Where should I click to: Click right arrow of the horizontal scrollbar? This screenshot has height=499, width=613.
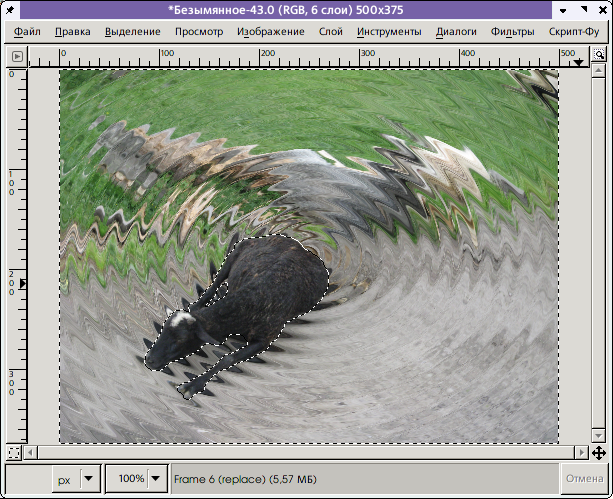(x=581, y=453)
